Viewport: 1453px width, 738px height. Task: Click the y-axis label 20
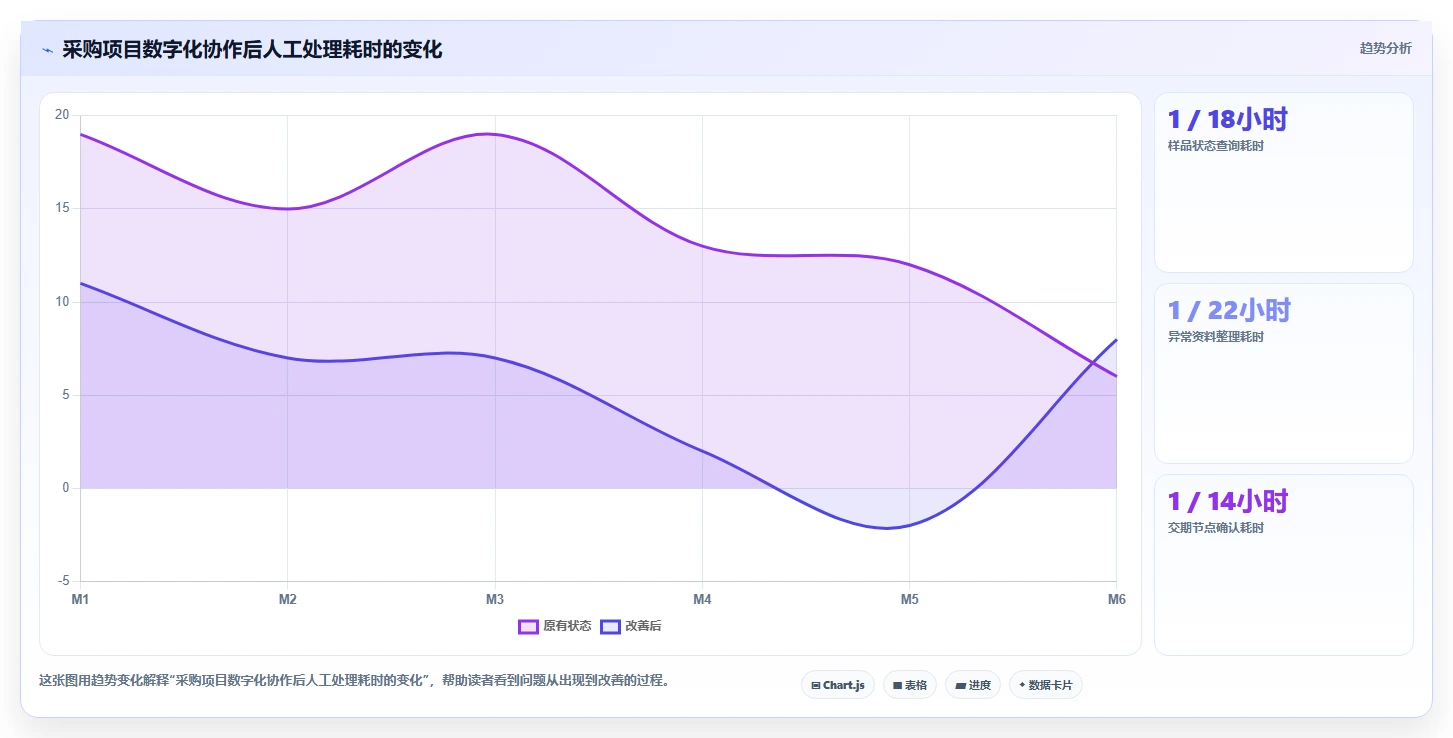click(x=62, y=115)
